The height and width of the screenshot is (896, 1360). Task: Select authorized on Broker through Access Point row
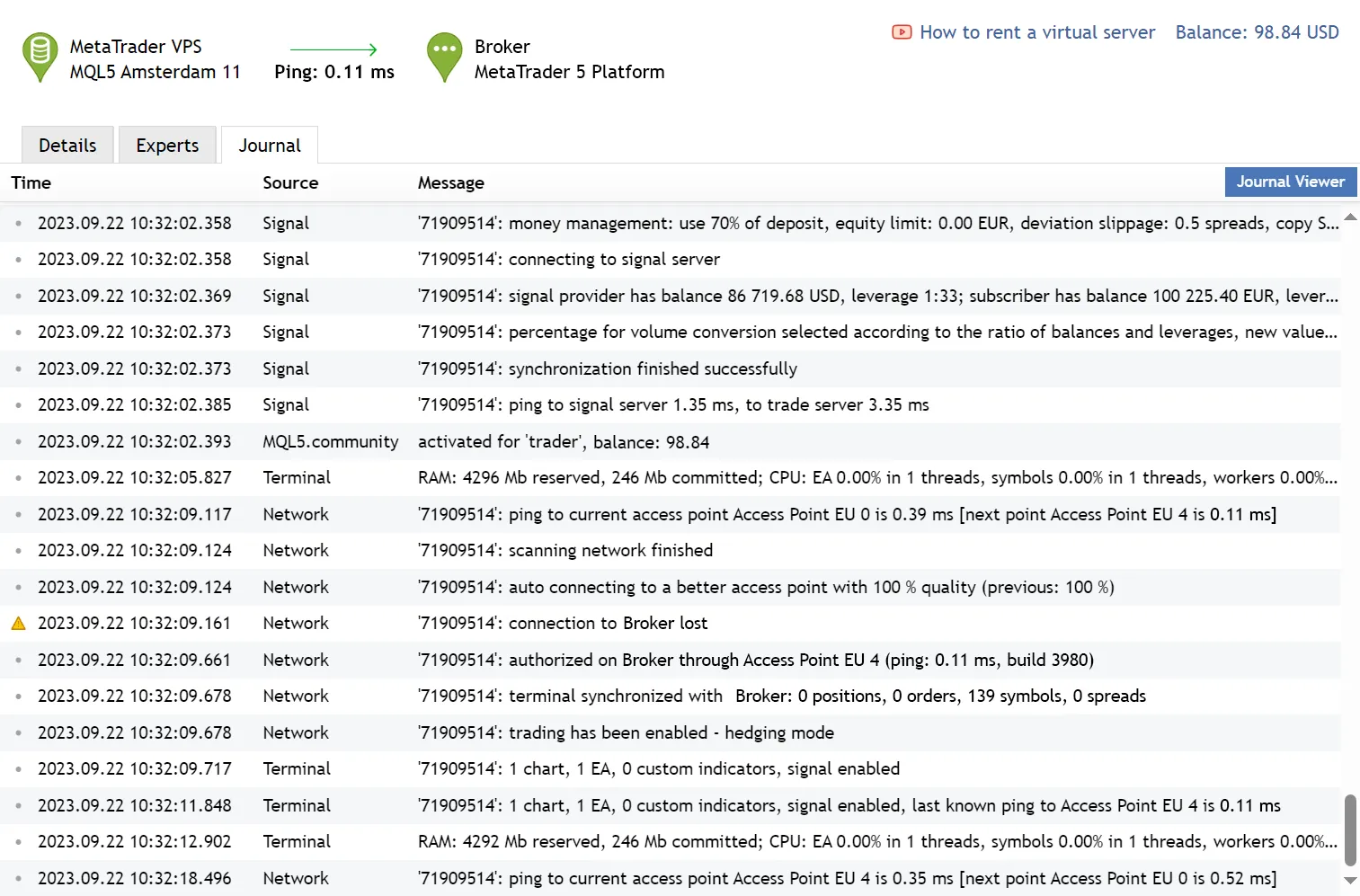(671, 660)
